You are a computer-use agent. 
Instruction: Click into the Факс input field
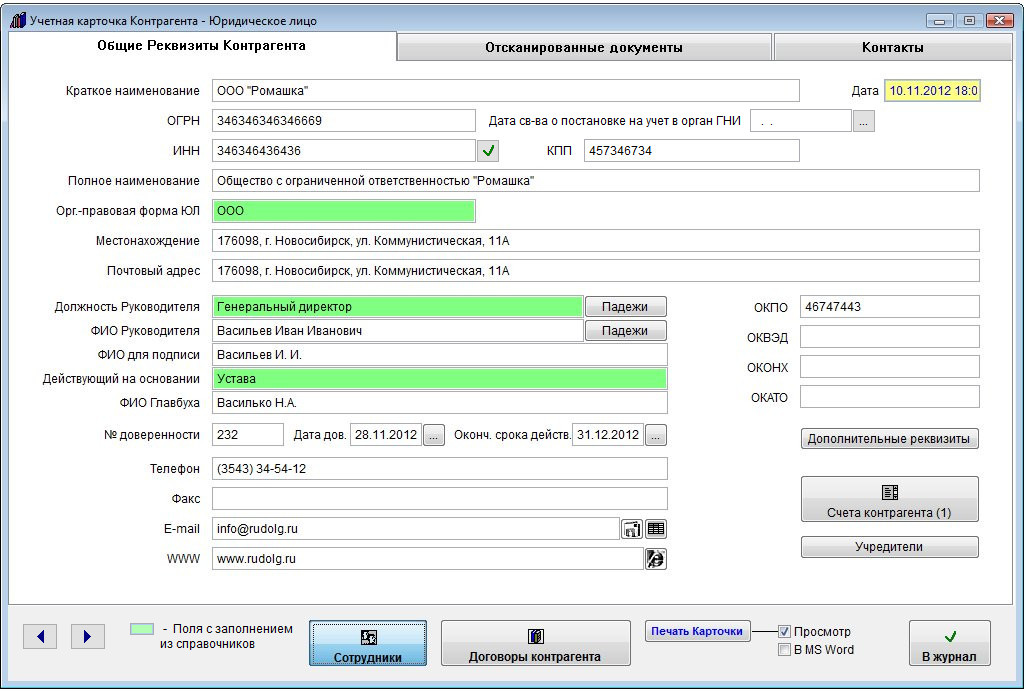[x=439, y=499]
